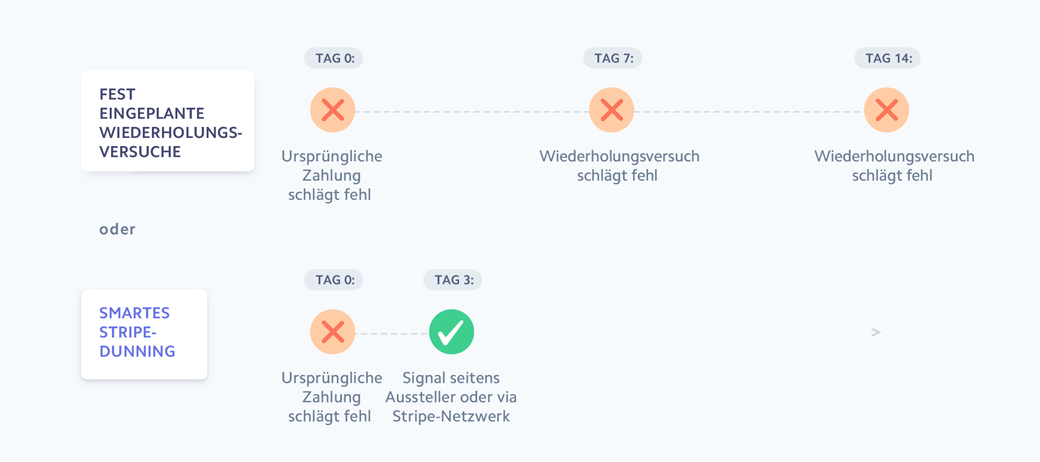This screenshot has width=1040, height=462.
Task: Click 'Wiederholungsversuch schlägt fehl' text under TAG 7
Action: (x=619, y=166)
